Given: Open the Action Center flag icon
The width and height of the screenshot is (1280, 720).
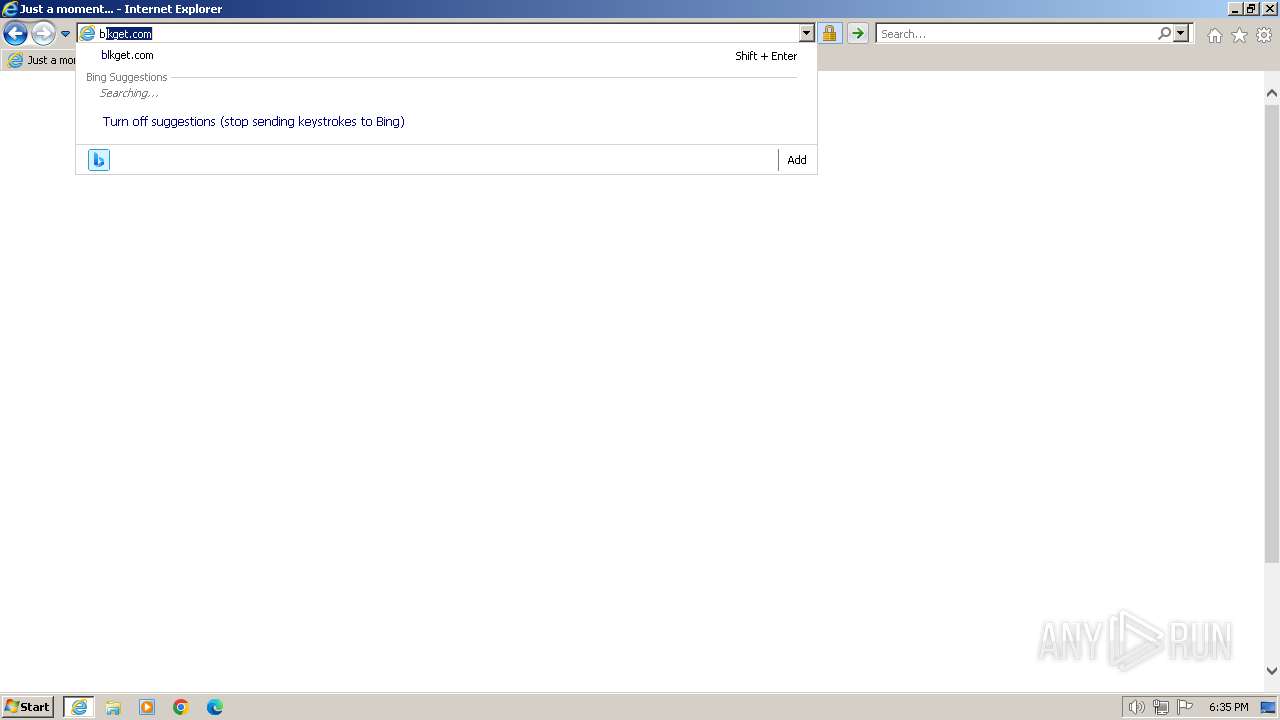Looking at the screenshot, I should tap(1185, 707).
